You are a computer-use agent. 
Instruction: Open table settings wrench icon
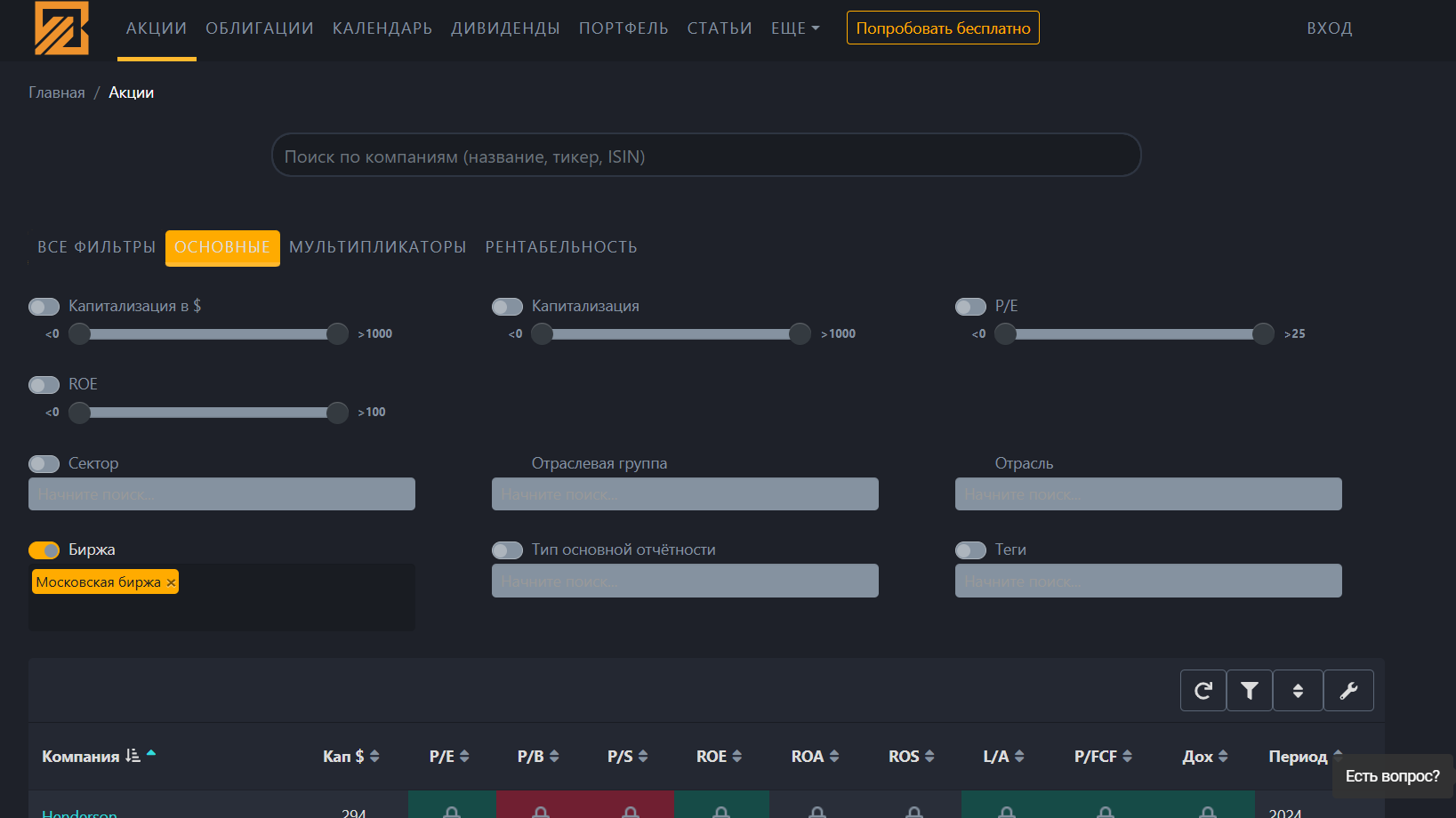click(1348, 691)
